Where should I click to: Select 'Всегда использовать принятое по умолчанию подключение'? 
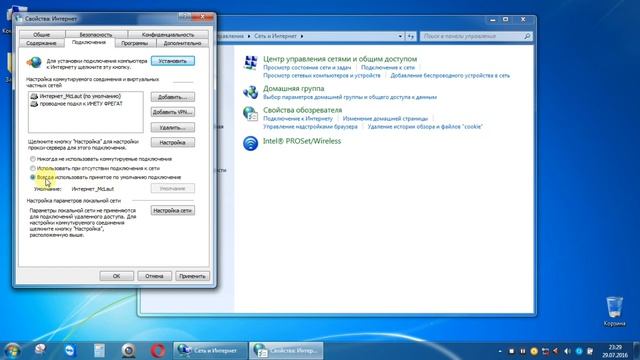coord(33,177)
